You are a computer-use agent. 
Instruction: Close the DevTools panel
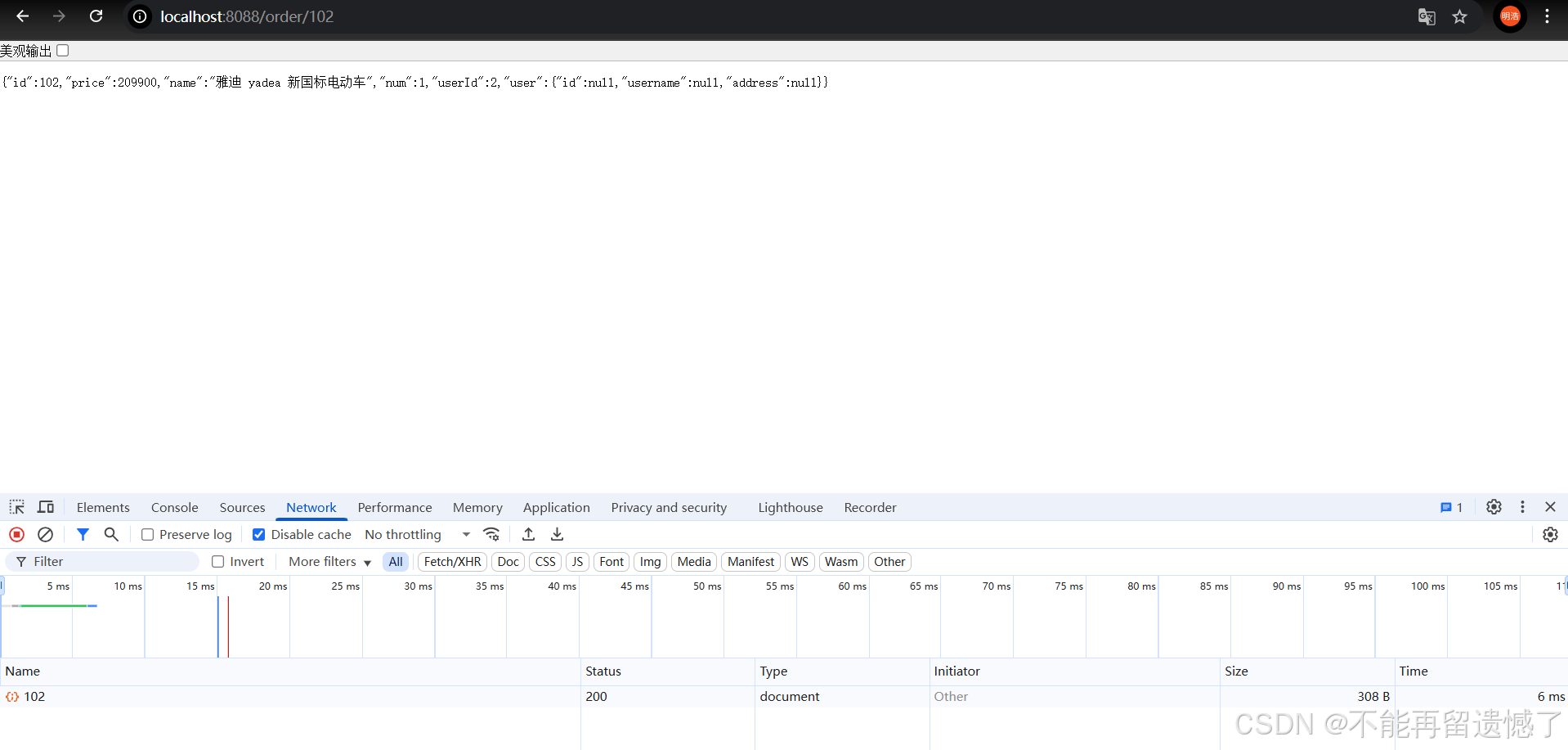click(1550, 507)
